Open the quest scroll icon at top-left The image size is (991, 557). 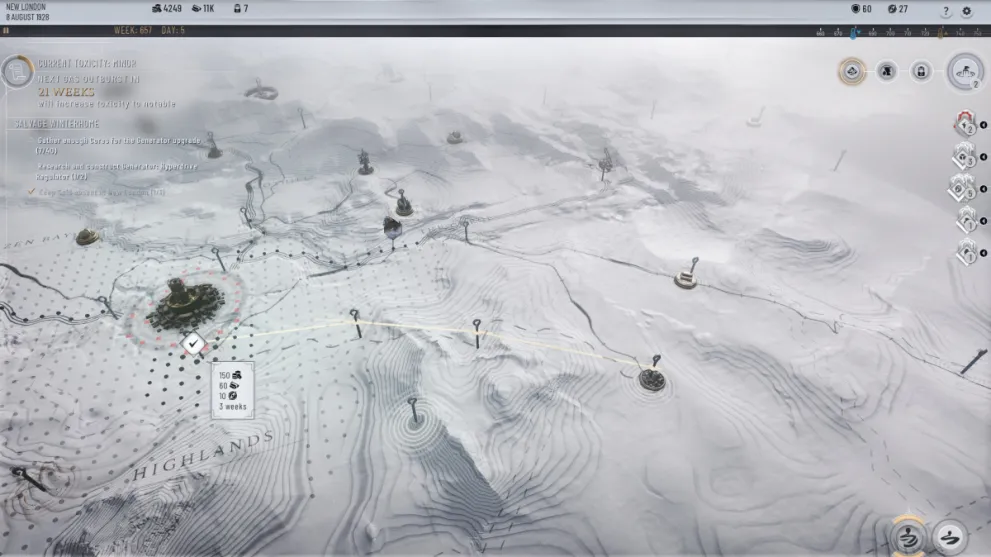pos(16,71)
